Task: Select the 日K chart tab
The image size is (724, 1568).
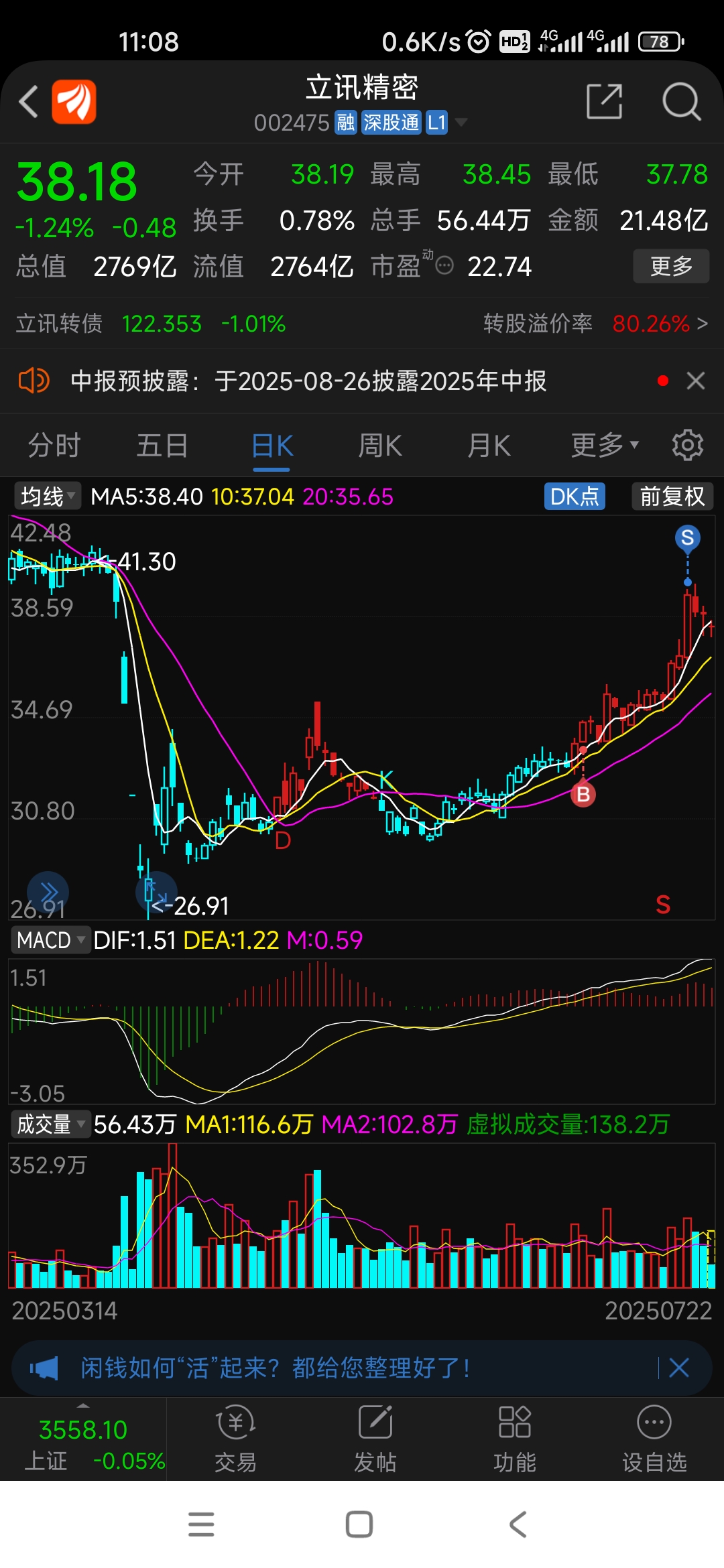Action: 272,445
